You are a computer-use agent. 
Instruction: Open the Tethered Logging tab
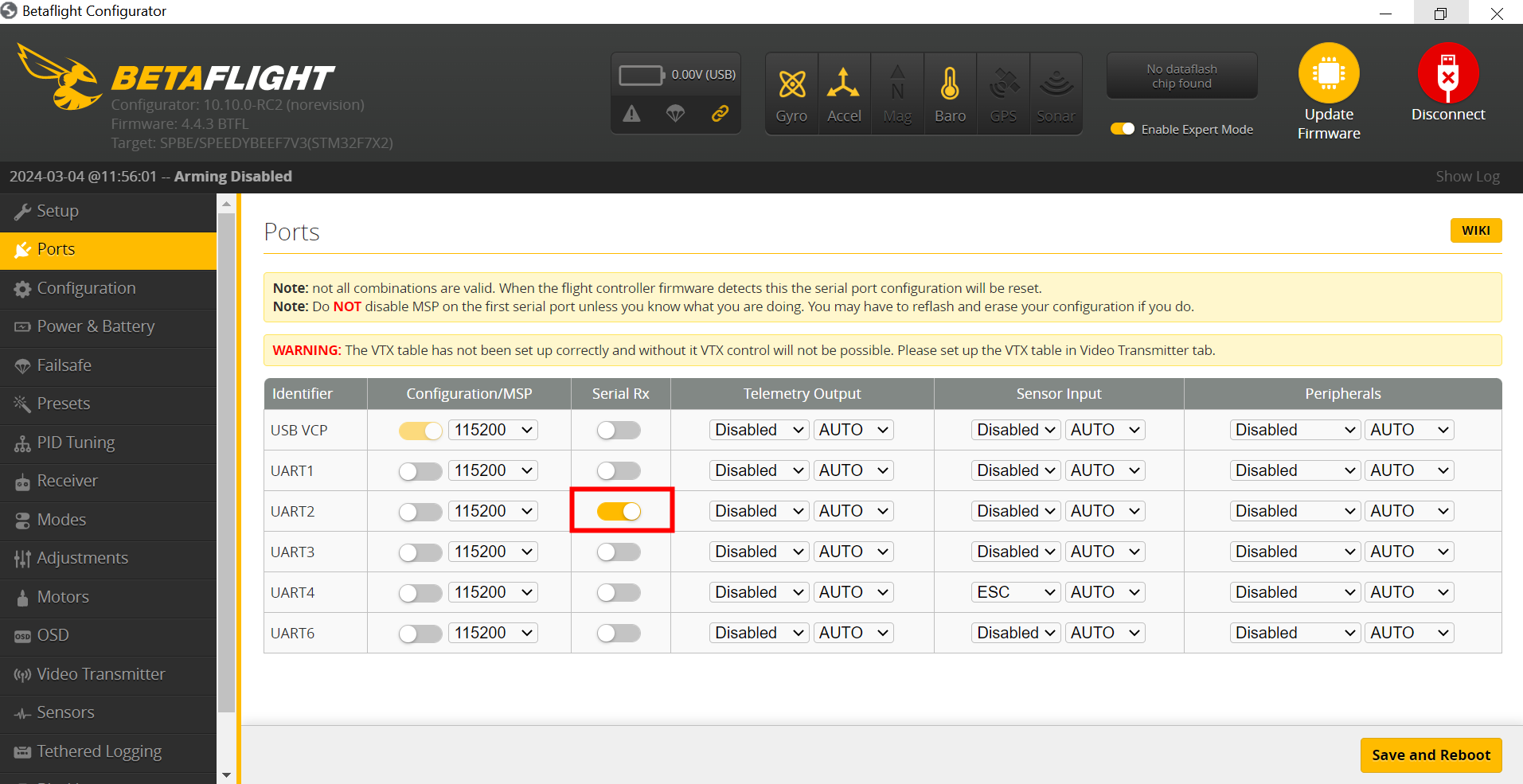108,752
